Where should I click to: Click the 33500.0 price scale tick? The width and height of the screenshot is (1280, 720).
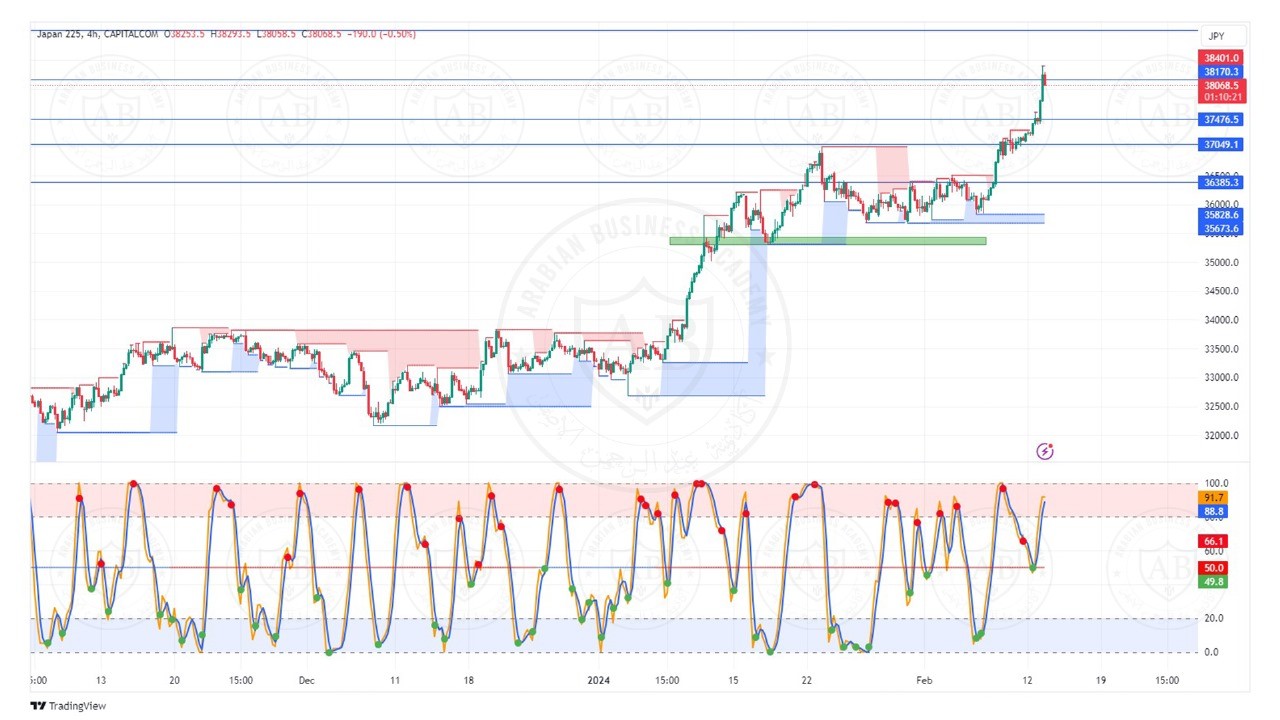(x=1221, y=350)
